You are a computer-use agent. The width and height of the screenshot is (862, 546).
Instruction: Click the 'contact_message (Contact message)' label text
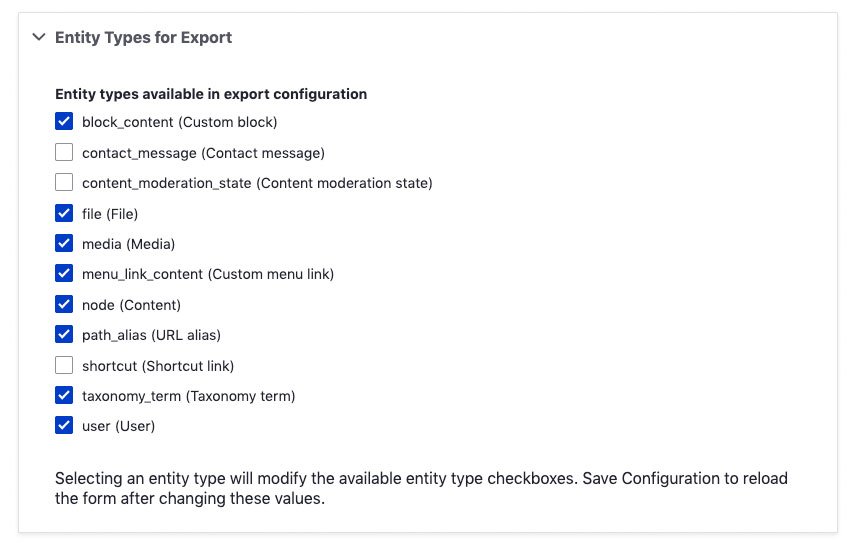203,153
